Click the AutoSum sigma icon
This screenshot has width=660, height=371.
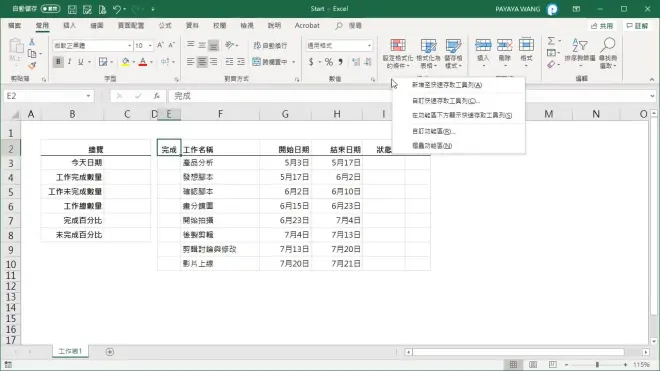click(x=551, y=41)
